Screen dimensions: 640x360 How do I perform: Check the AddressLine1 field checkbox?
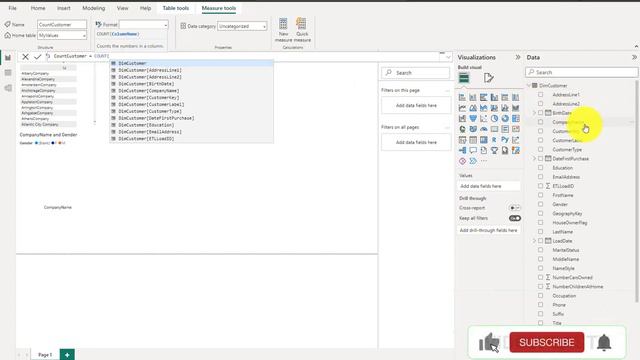tap(540, 94)
